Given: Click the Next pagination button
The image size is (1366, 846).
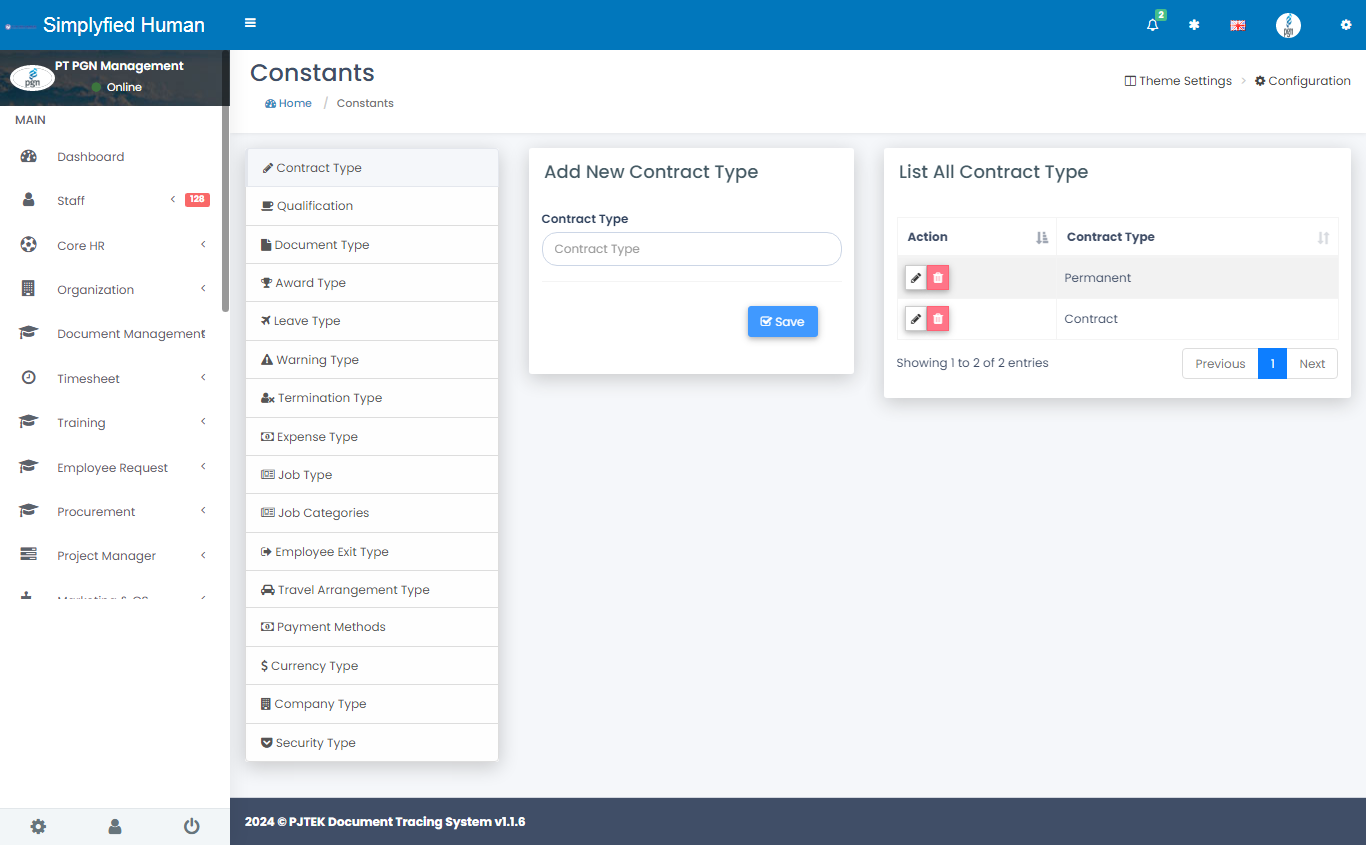Looking at the screenshot, I should click(x=1311, y=364).
